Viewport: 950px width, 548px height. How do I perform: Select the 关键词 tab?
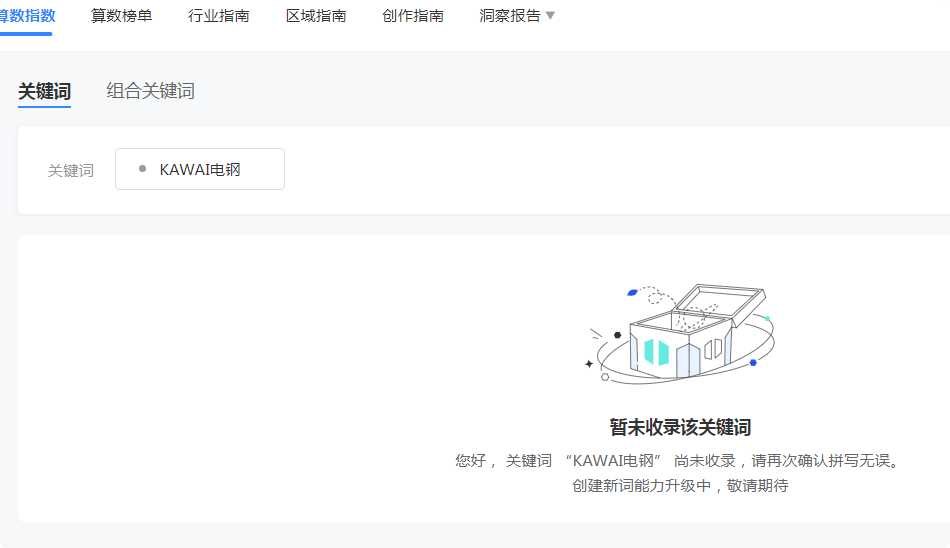44,92
